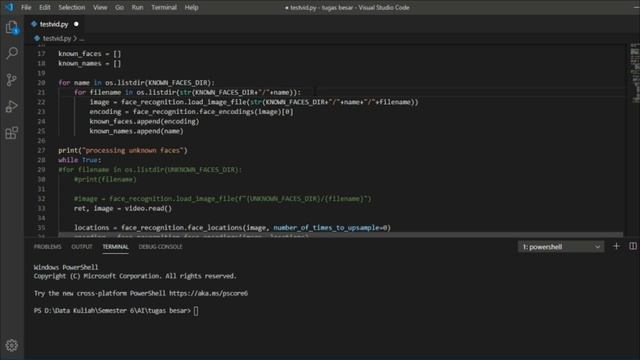The height and width of the screenshot is (360, 640).
Task: Click line number 28 in gutter
Action: pyautogui.click(x=41, y=160)
